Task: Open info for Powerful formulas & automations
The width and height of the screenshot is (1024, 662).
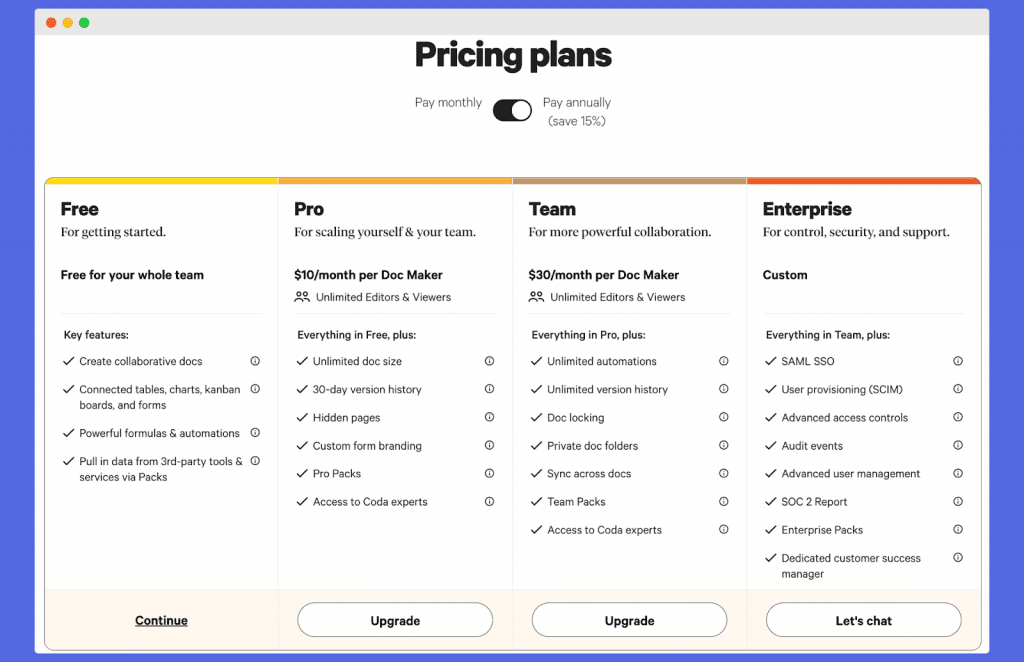Action: pyautogui.click(x=255, y=433)
